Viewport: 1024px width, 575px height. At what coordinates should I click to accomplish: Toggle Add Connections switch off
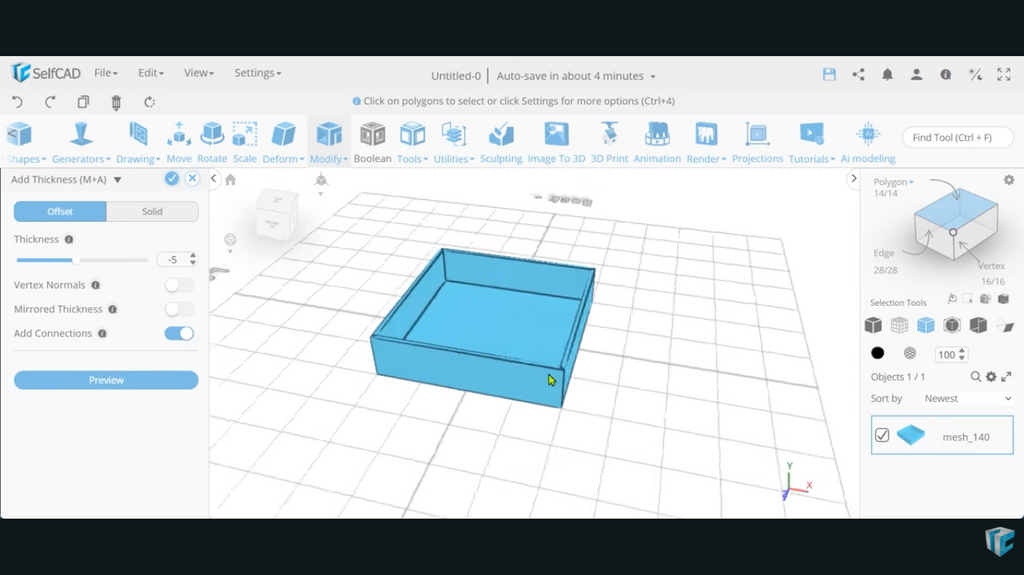[x=179, y=333]
